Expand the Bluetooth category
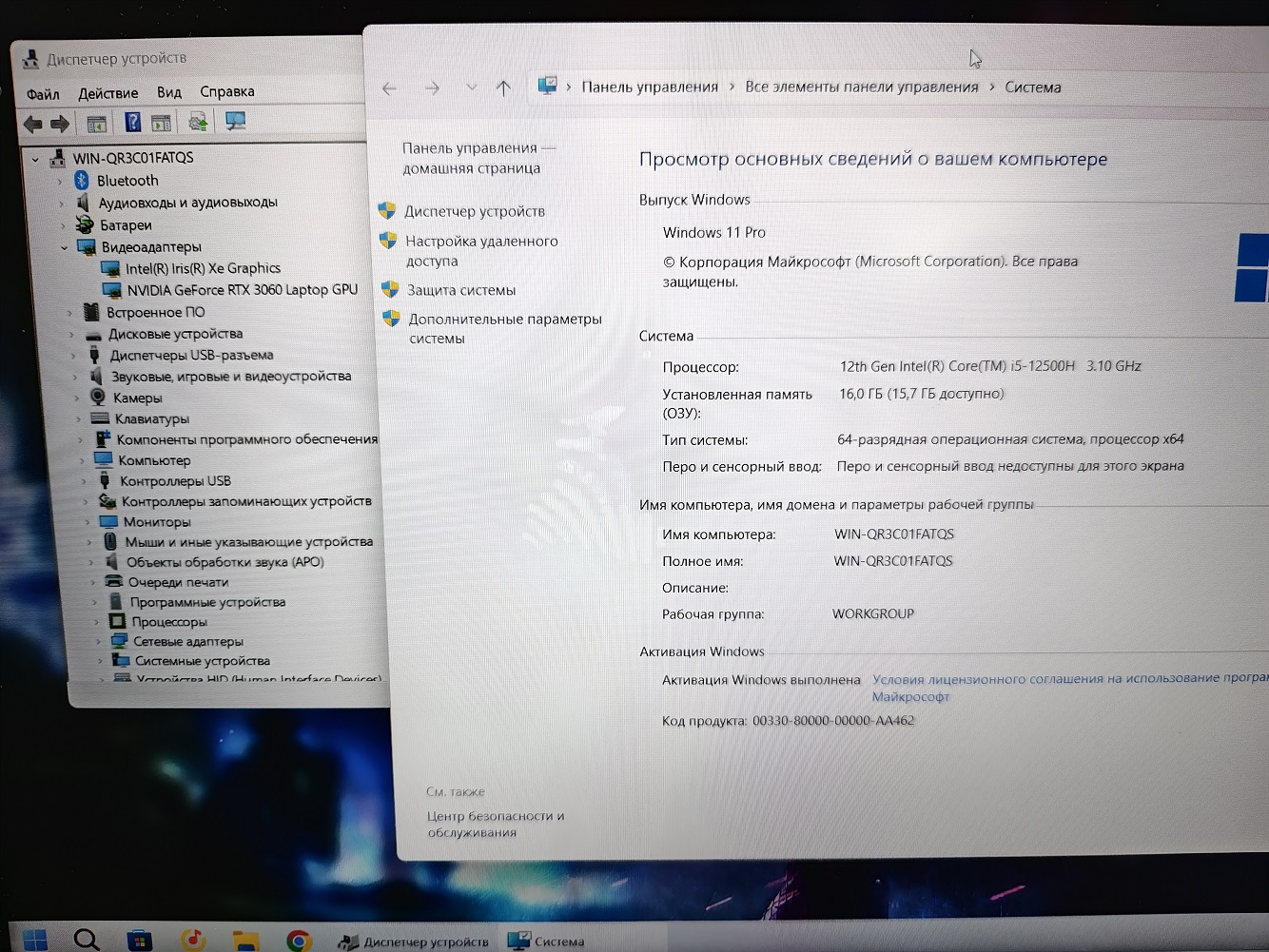Image resolution: width=1269 pixels, height=952 pixels. tap(60, 181)
